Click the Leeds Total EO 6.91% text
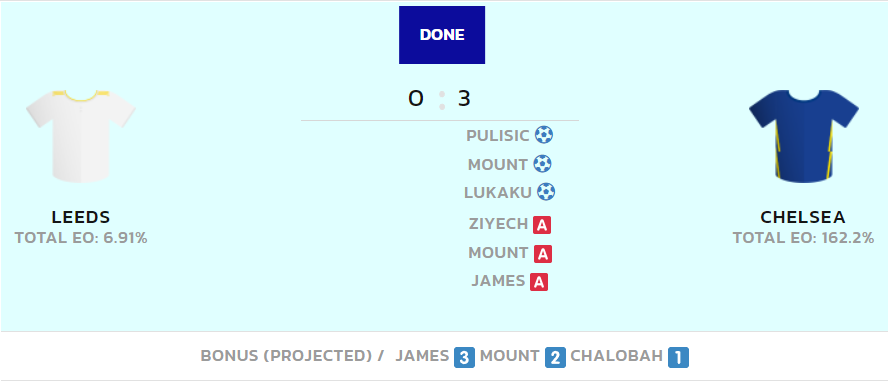Screen dimensions: 888x381 tap(81, 238)
